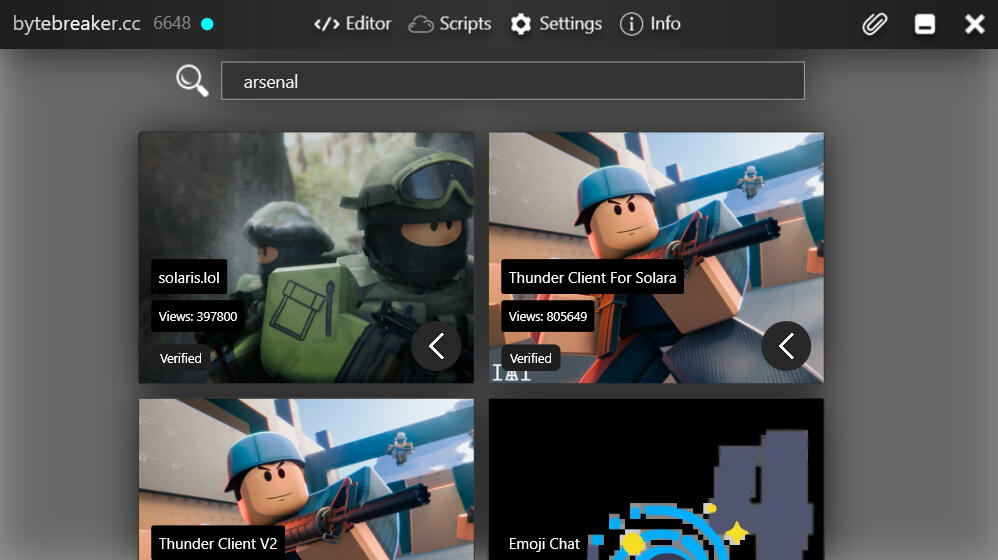The image size is (998, 560).
Task: Click Verified badge on Thunder Client For Solara
Action: pos(531,358)
